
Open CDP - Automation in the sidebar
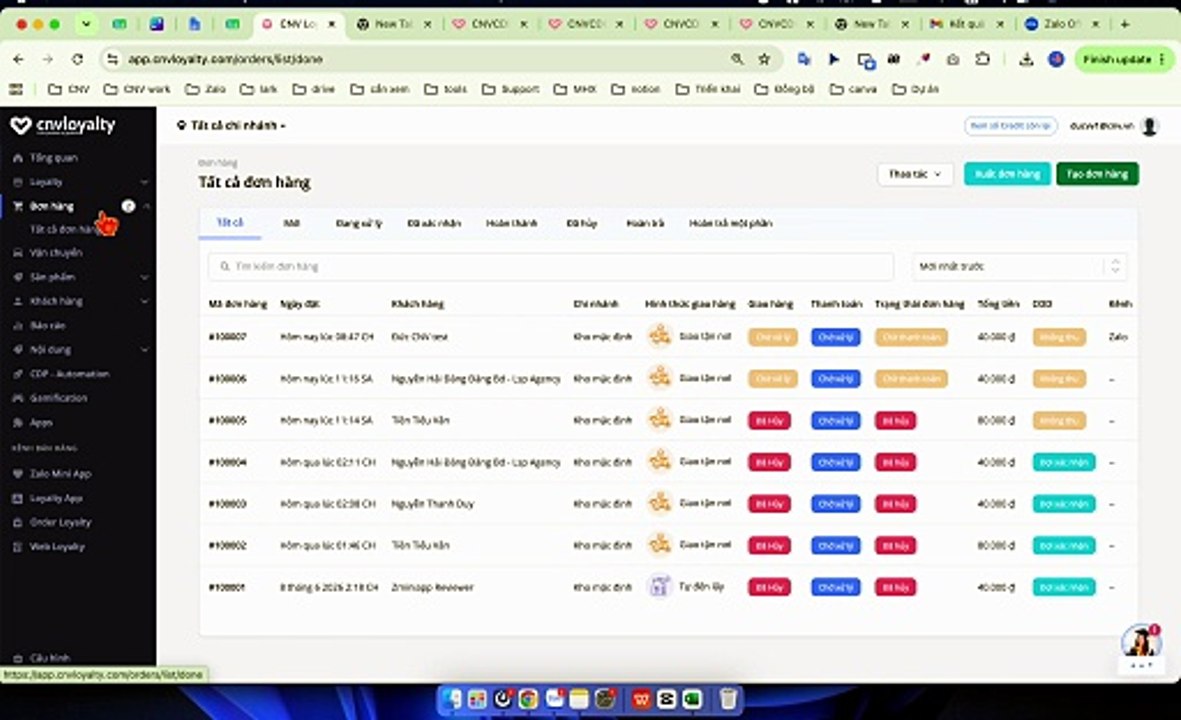pyautogui.click(x=69, y=374)
